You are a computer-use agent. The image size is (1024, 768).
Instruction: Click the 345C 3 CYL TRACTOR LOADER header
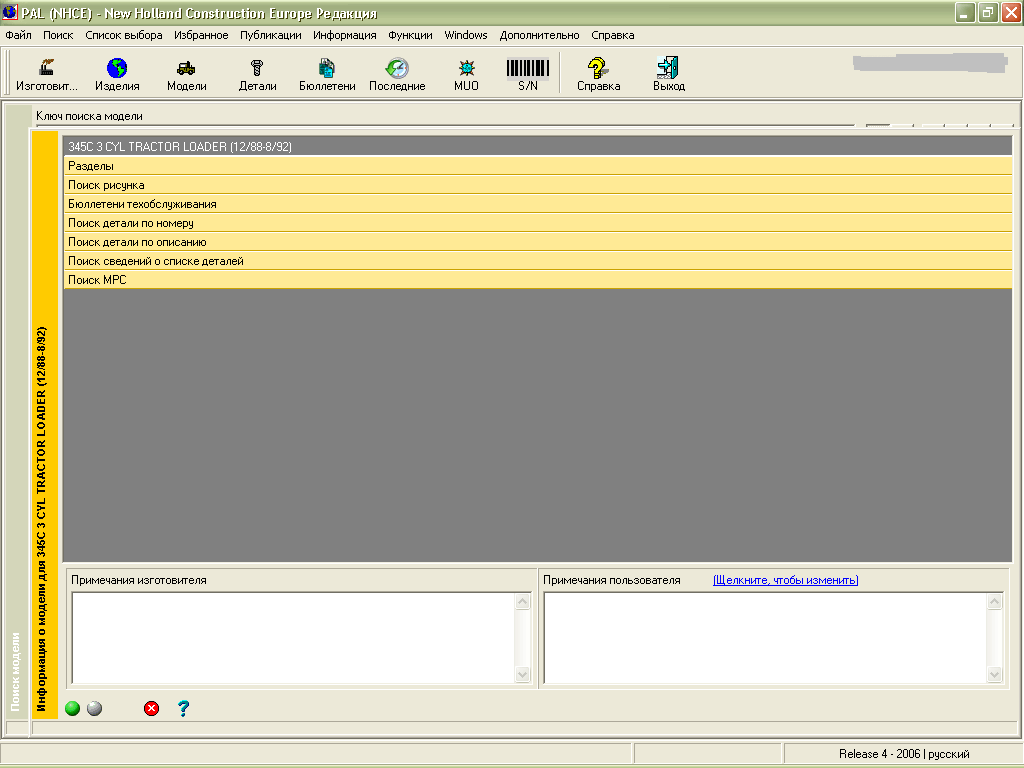(x=537, y=146)
